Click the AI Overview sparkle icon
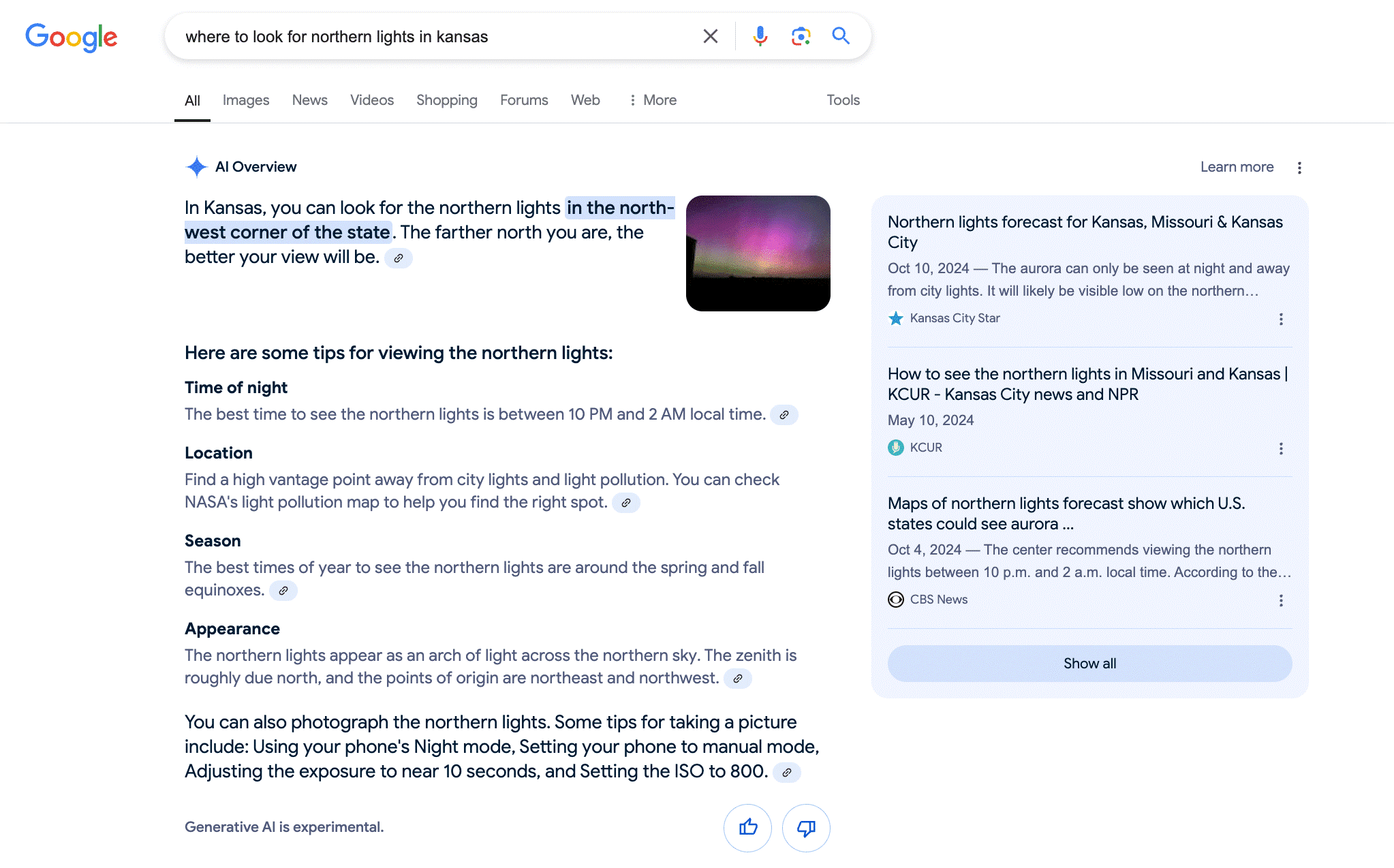 (x=197, y=167)
